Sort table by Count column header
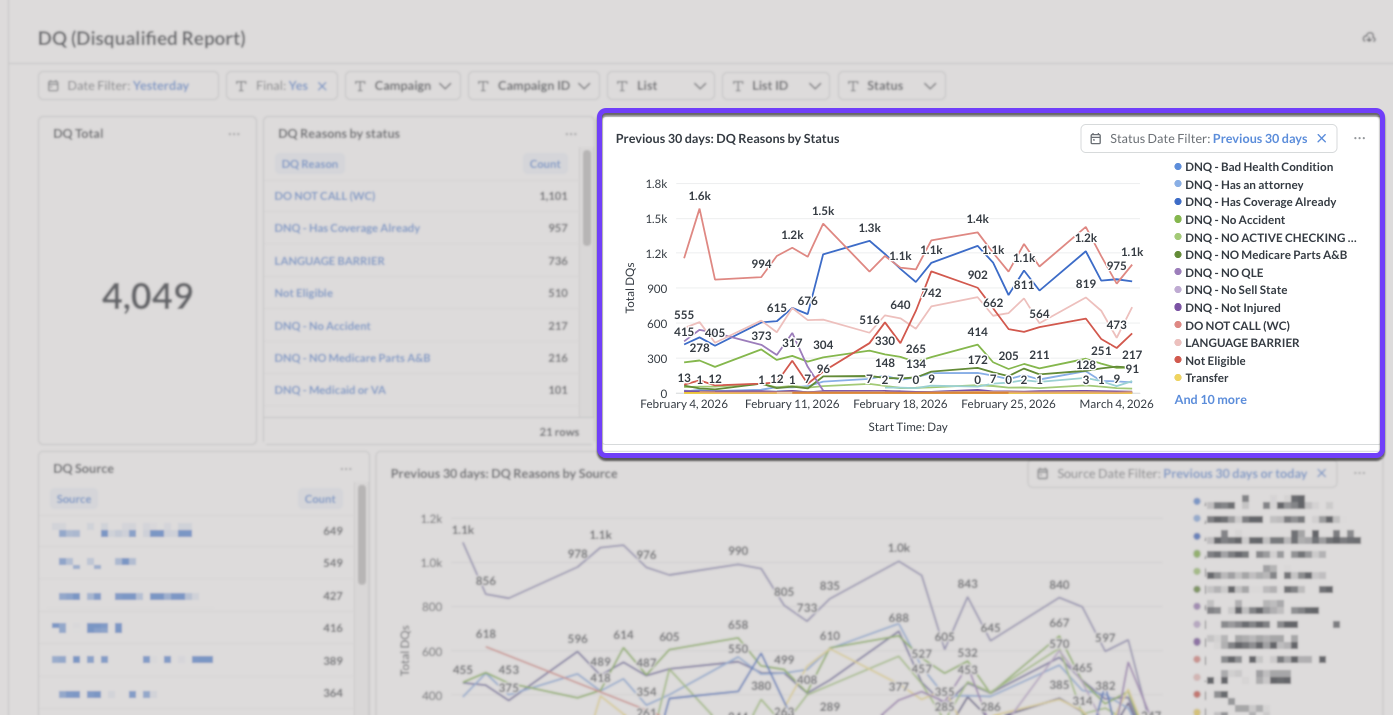 point(545,164)
